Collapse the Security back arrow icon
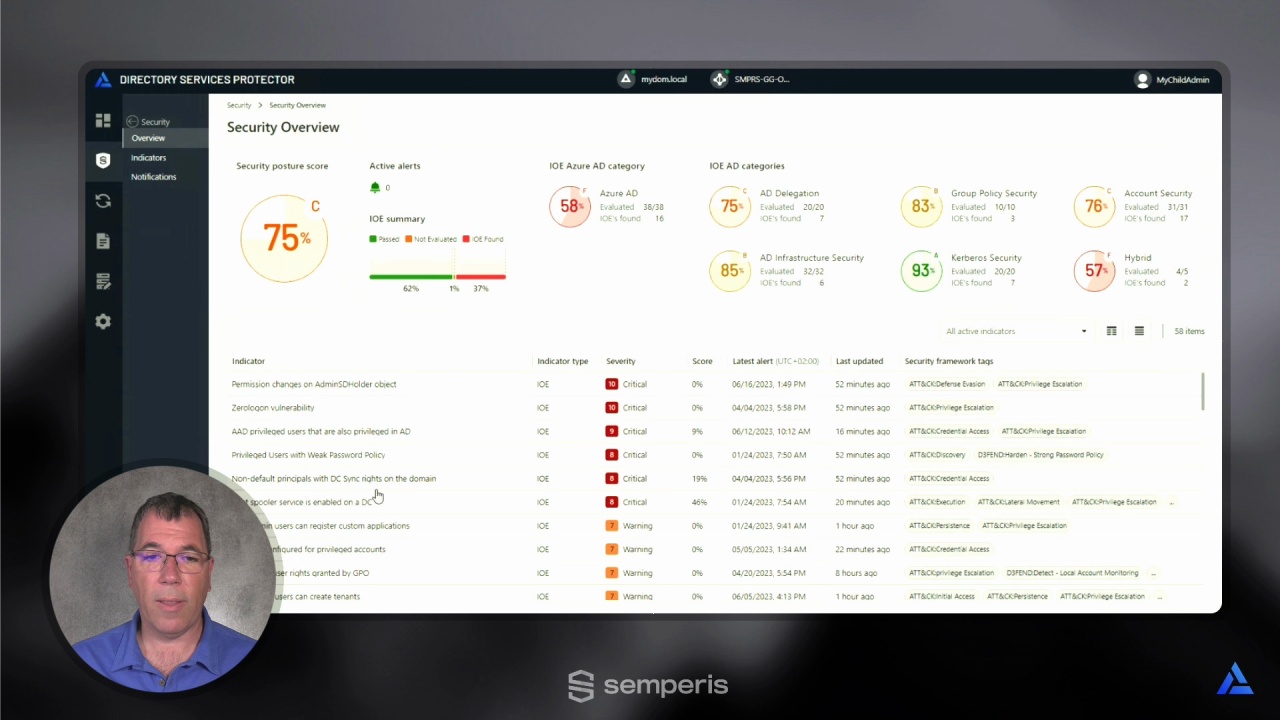Screen dimensions: 1280x720 click(x=132, y=121)
